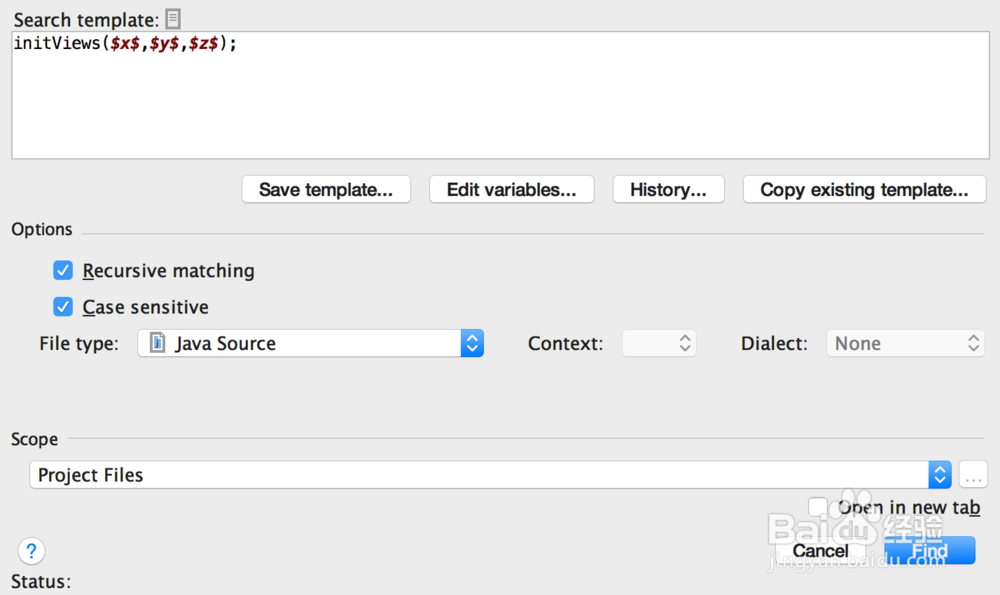Viewport: 1000px width, 595px height.
Task: Open help with the question mark icon
Action: tap(31, 550)
